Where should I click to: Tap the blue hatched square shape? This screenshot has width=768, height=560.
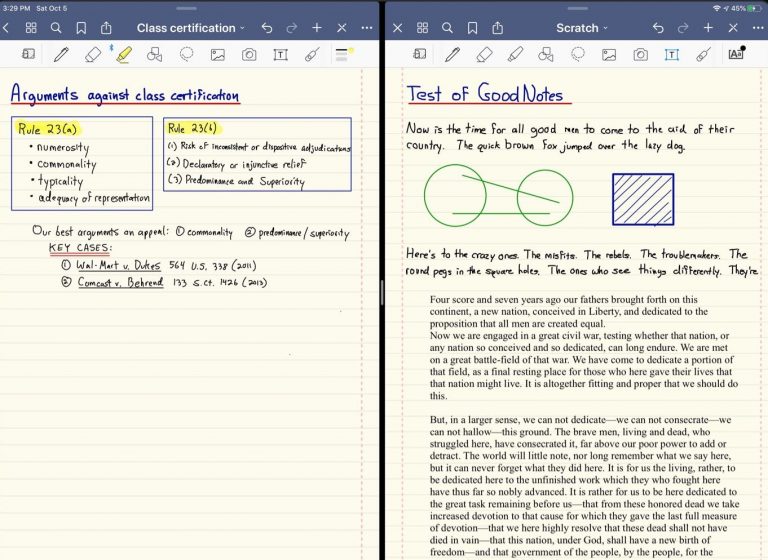[x=643, y=199]
